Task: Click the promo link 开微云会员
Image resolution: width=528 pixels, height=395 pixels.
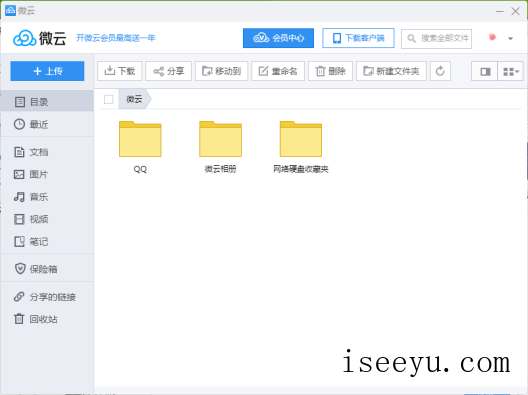Action: pyautogui.click(x=116, y=38)
